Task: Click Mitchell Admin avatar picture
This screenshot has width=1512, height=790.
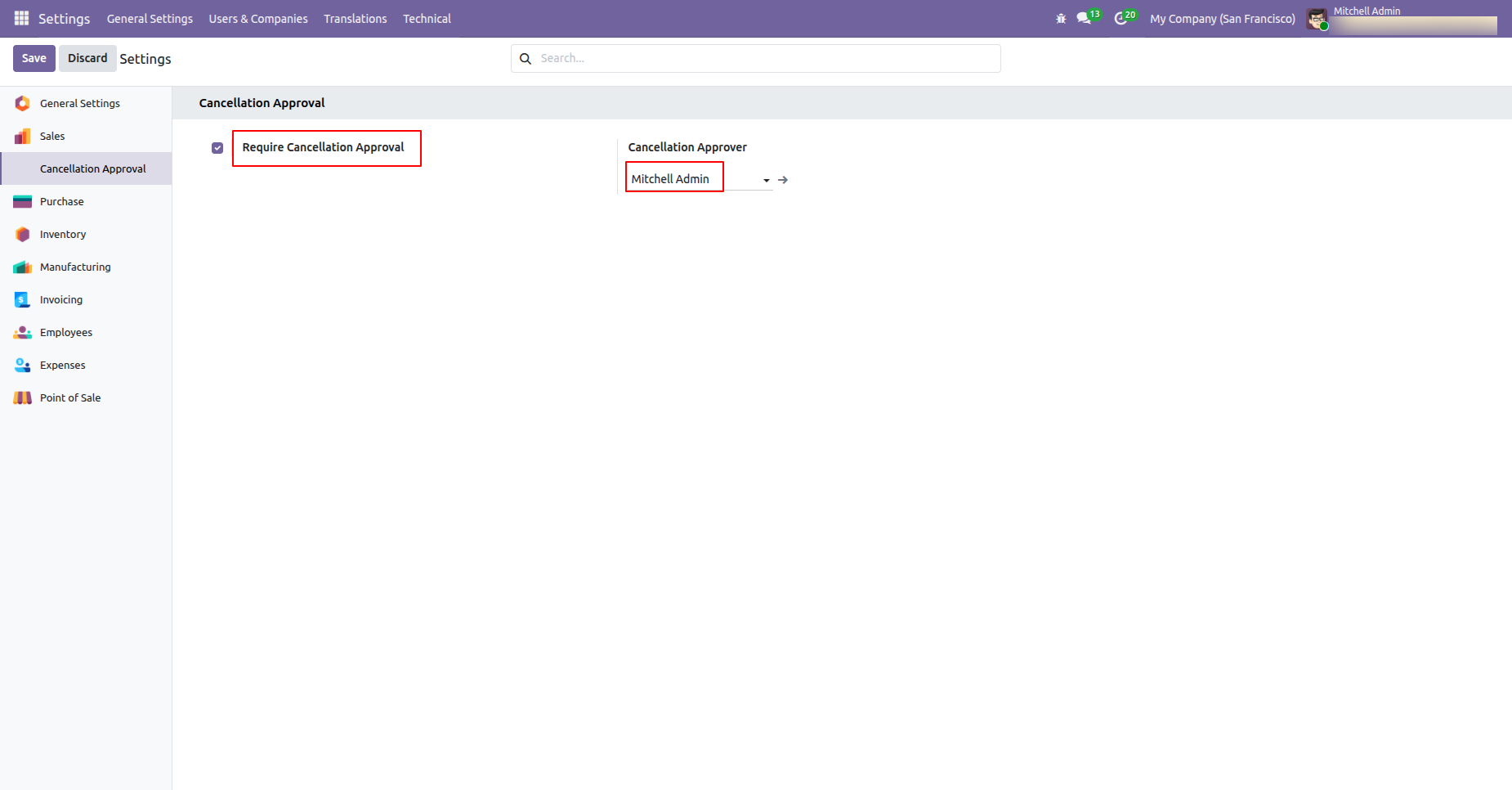Action: tap(1317, 19)
